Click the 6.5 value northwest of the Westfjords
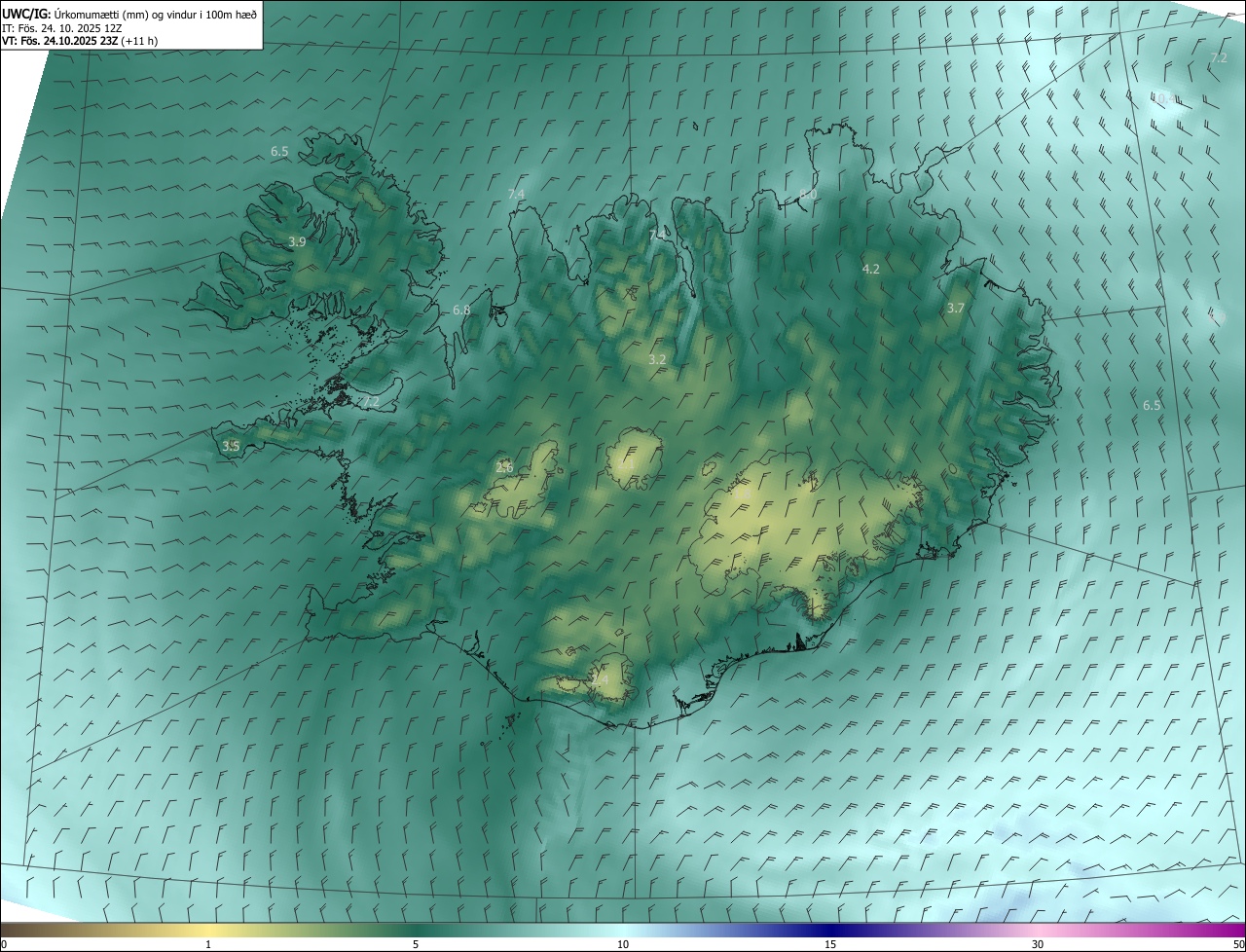The image size is (1246, 952). [x=279, y=151]
